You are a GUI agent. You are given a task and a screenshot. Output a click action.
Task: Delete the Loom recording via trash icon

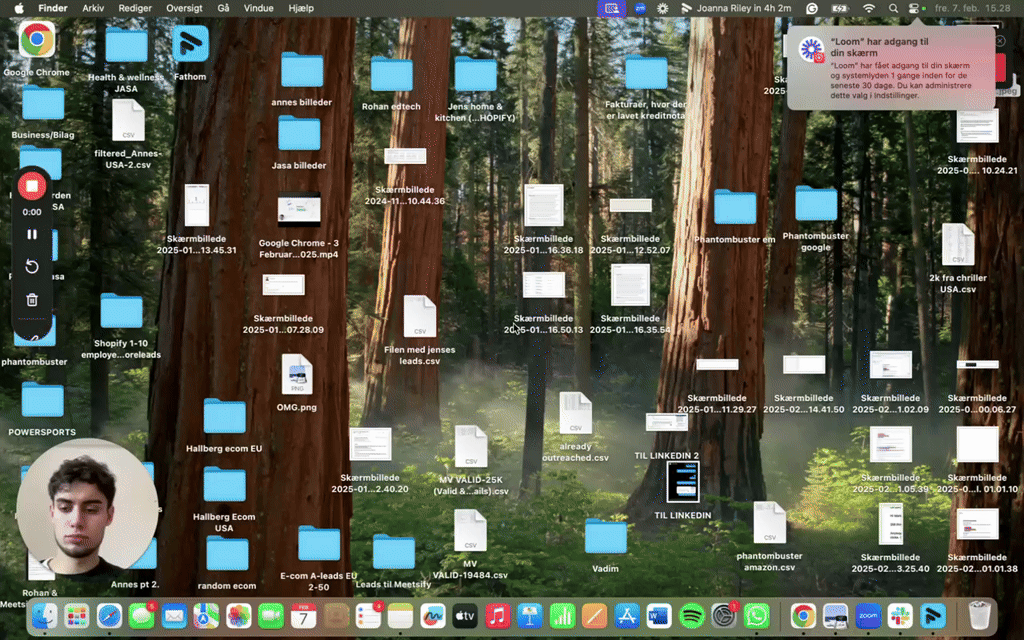(32, 299)
